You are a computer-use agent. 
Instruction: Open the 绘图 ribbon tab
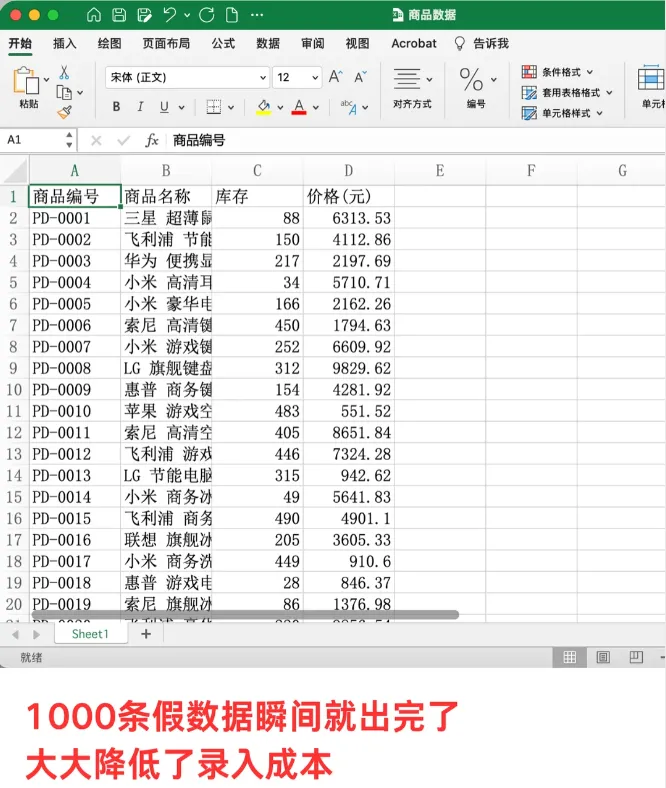point(110,44)
